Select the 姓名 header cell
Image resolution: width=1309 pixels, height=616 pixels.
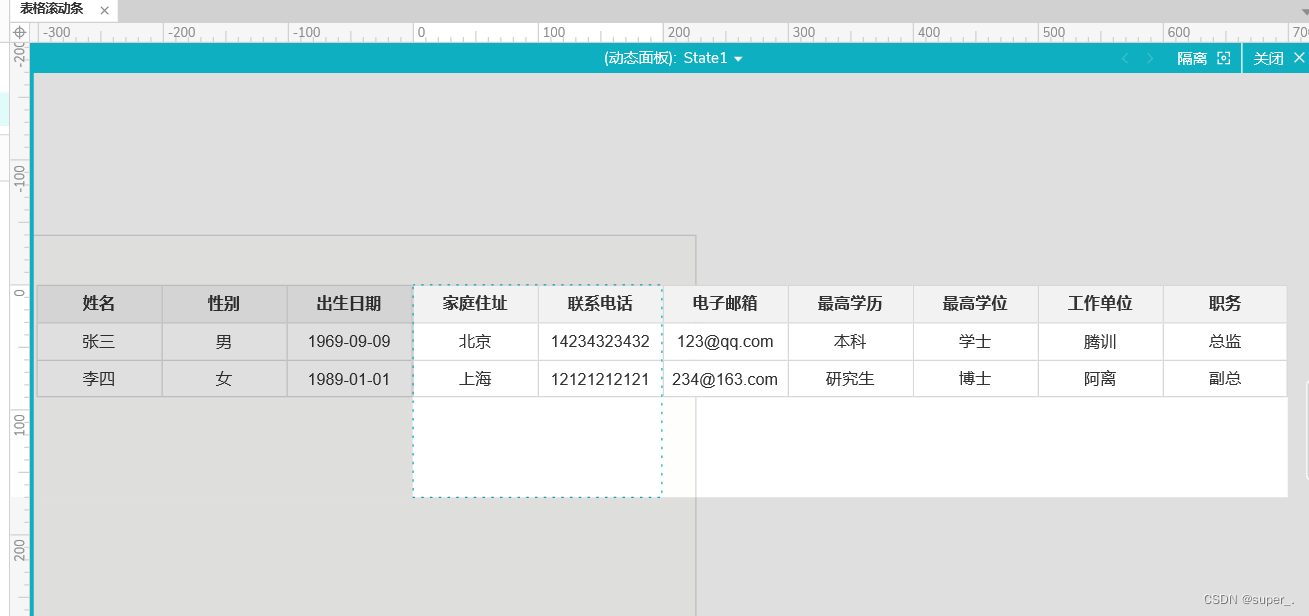(99, 304)
